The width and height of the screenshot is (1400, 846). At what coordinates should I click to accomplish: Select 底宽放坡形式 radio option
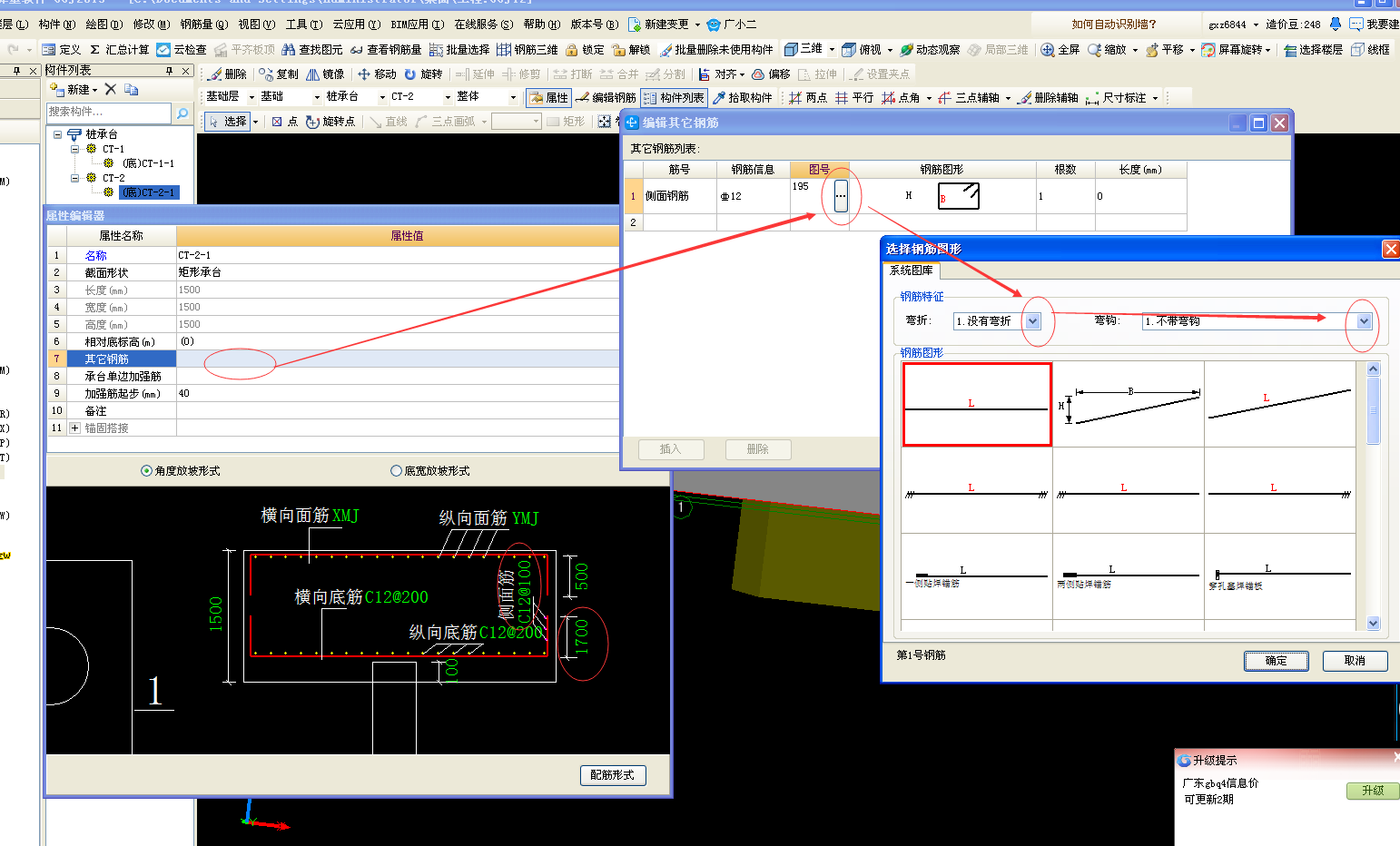point(396,471)
